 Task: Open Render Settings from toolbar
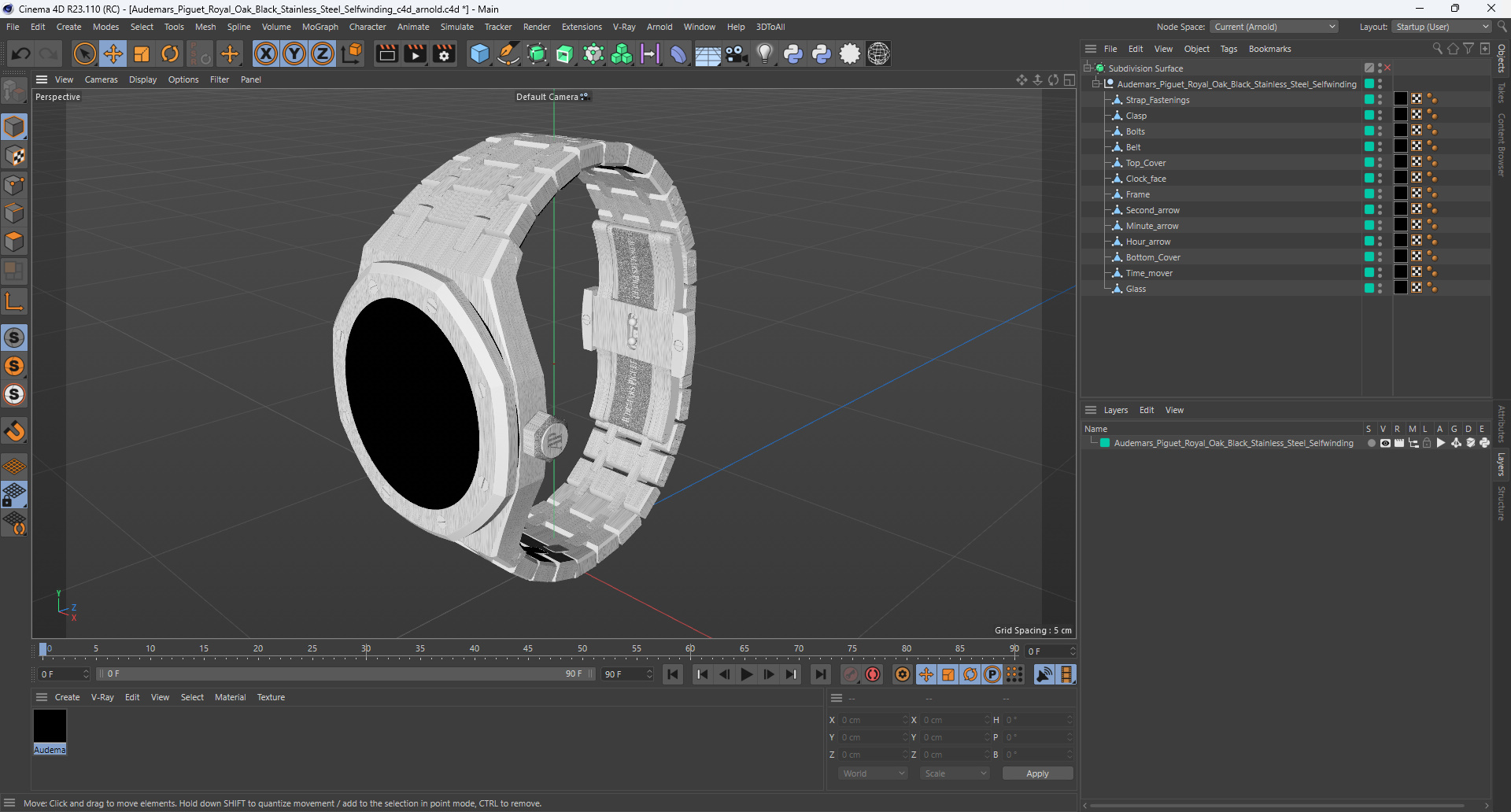click(444, 54)
